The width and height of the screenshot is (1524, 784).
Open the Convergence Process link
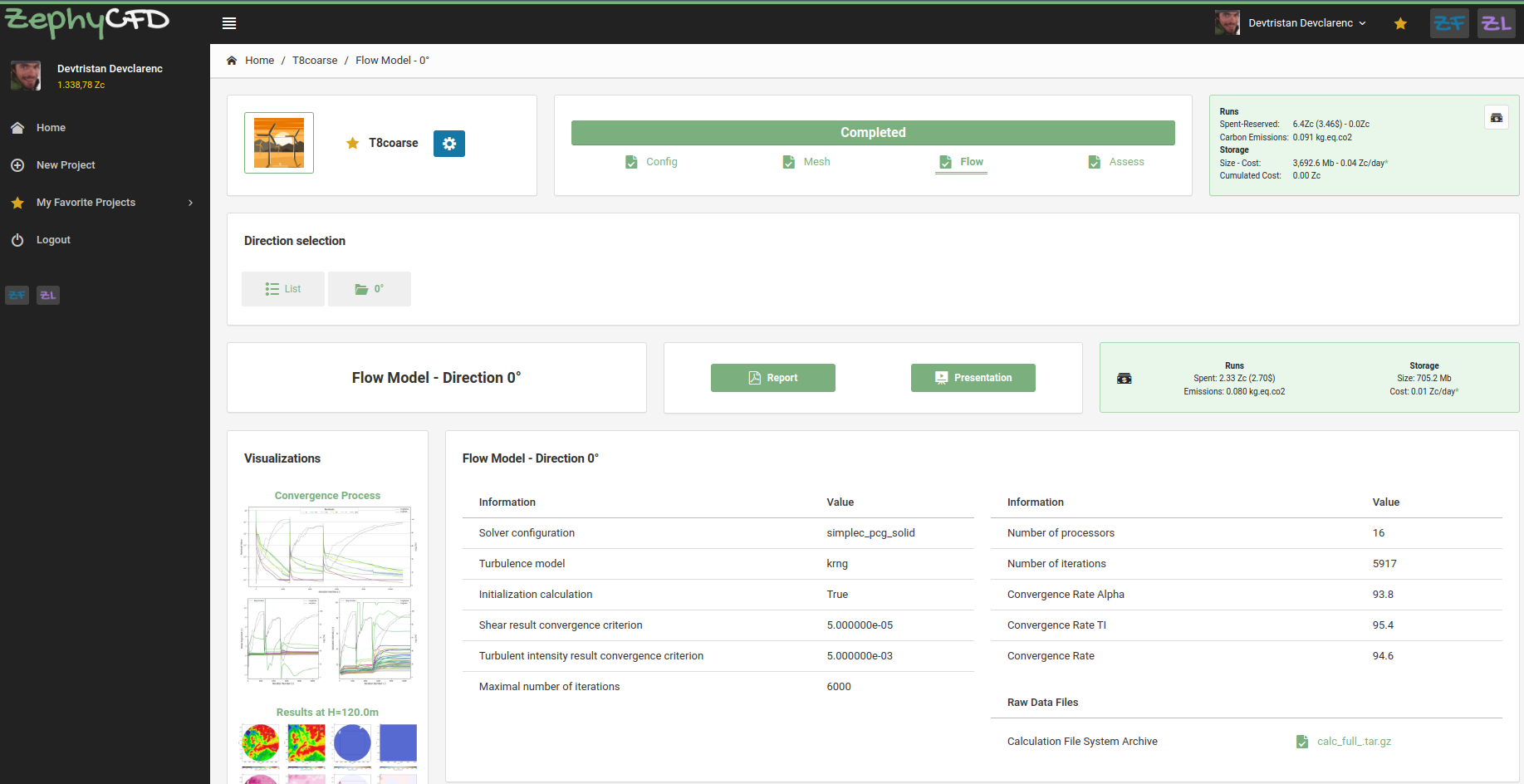pos(327,496)
